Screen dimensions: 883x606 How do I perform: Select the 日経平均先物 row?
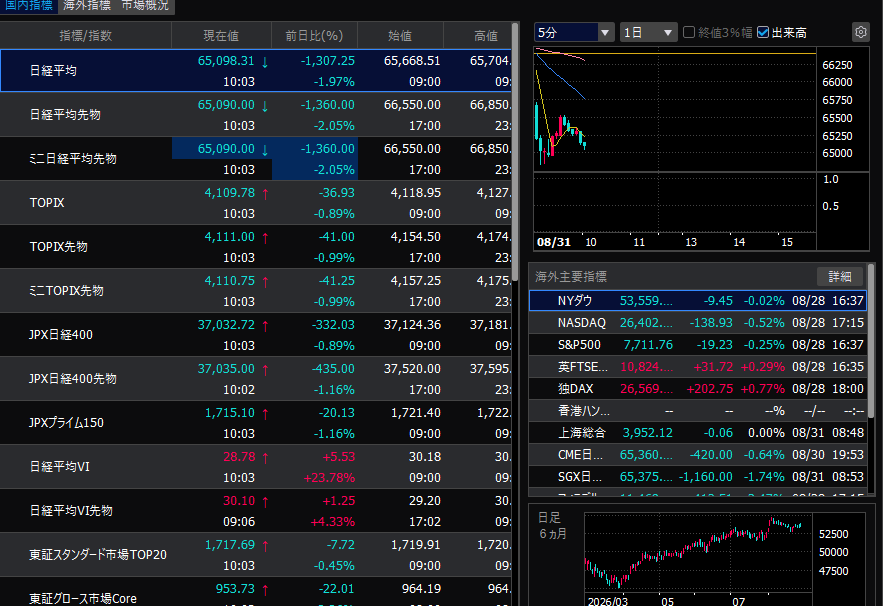(256, 114)
